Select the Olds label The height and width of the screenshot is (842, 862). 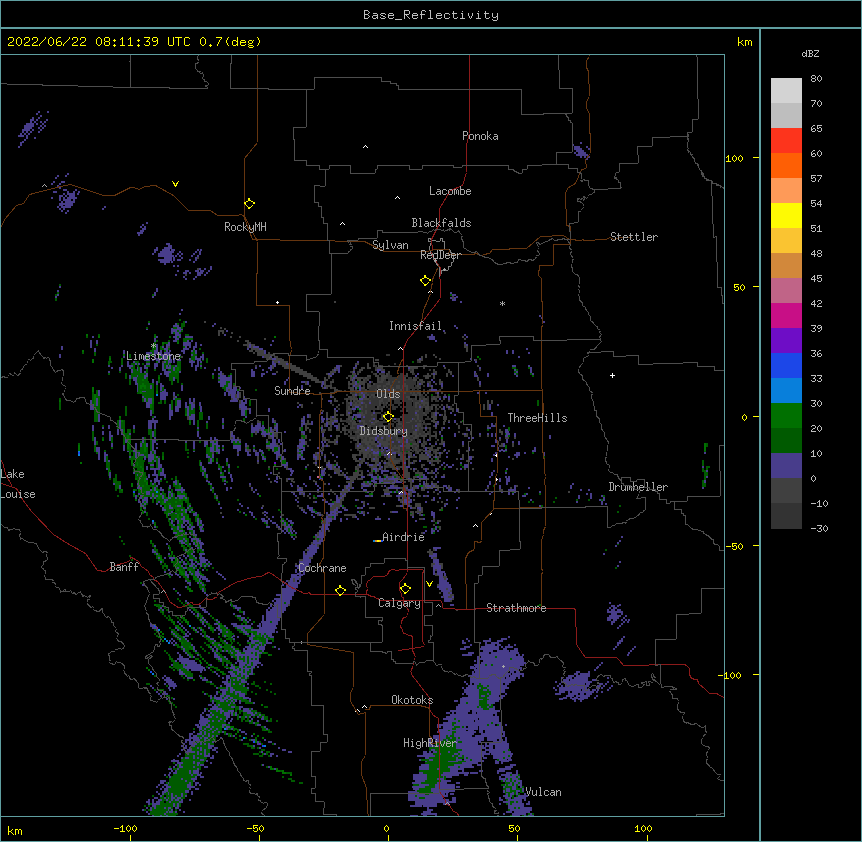tap(388, 394)
